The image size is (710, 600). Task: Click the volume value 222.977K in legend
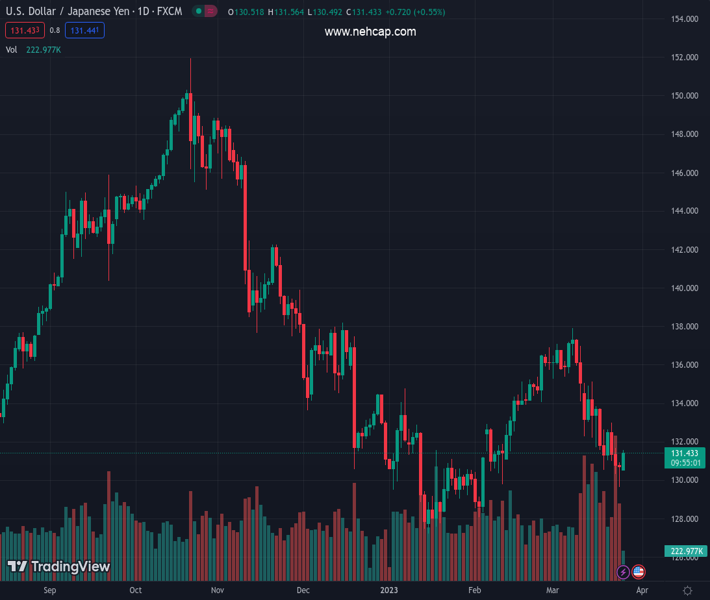45,49
